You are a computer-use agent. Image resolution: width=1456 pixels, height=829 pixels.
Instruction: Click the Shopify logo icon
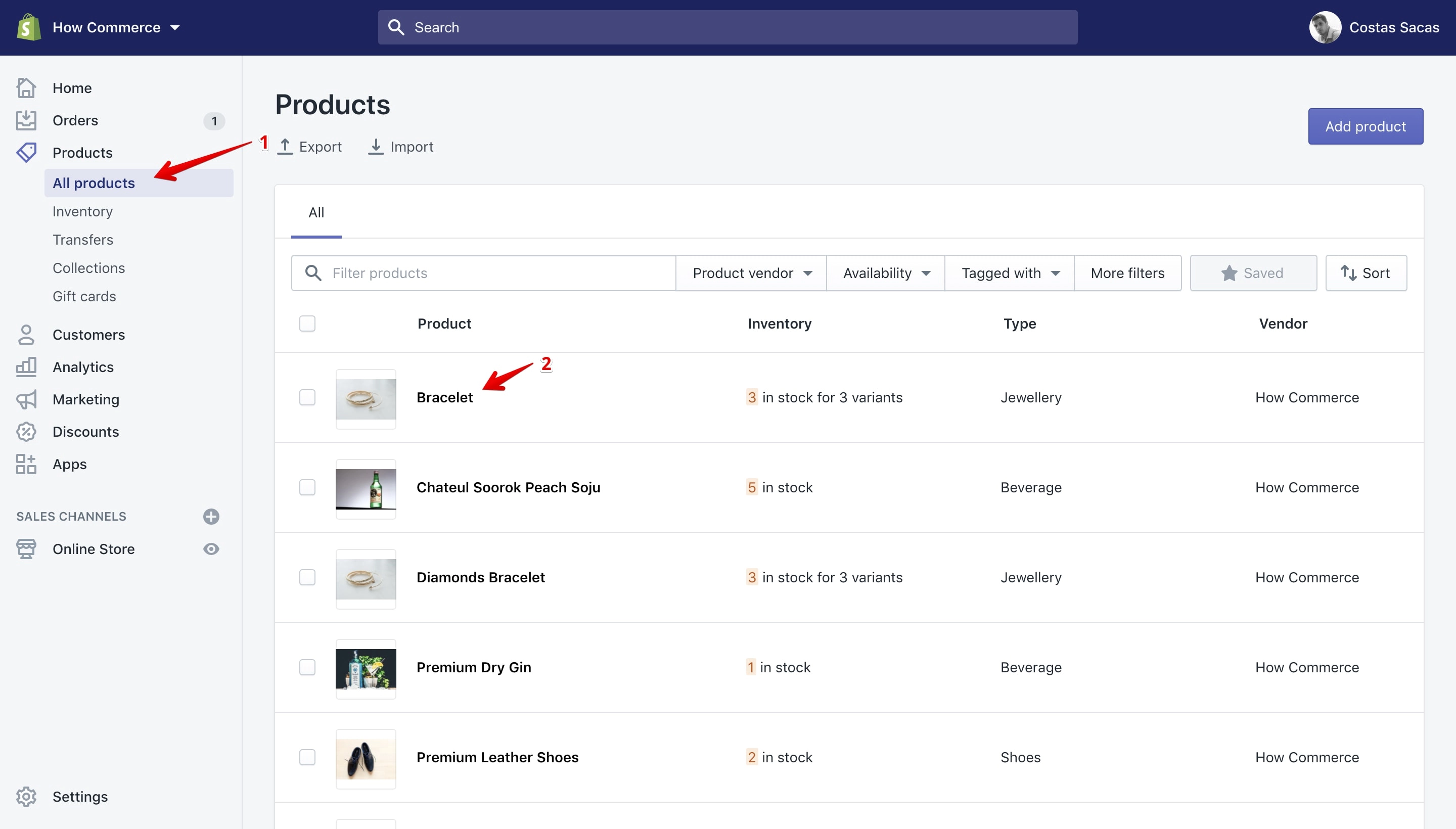(x=28, y=27)
